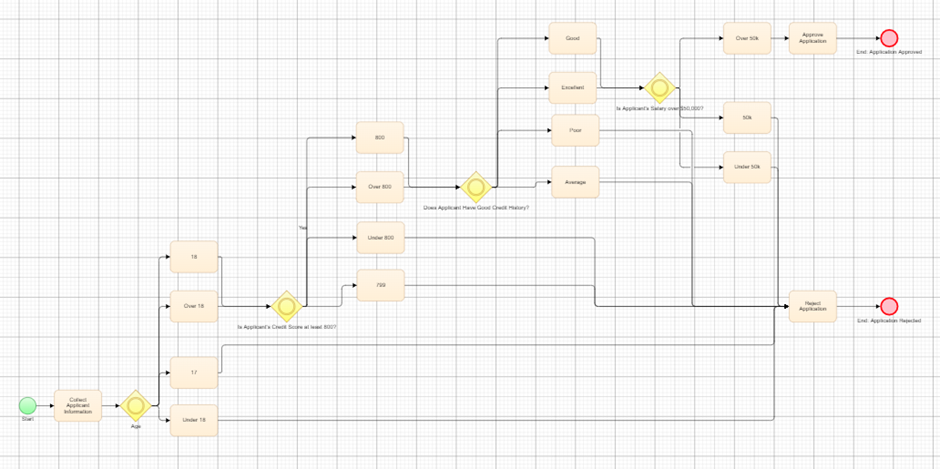
Task: Click the 'Yes' connector label
Action: (x=302, y=228)
